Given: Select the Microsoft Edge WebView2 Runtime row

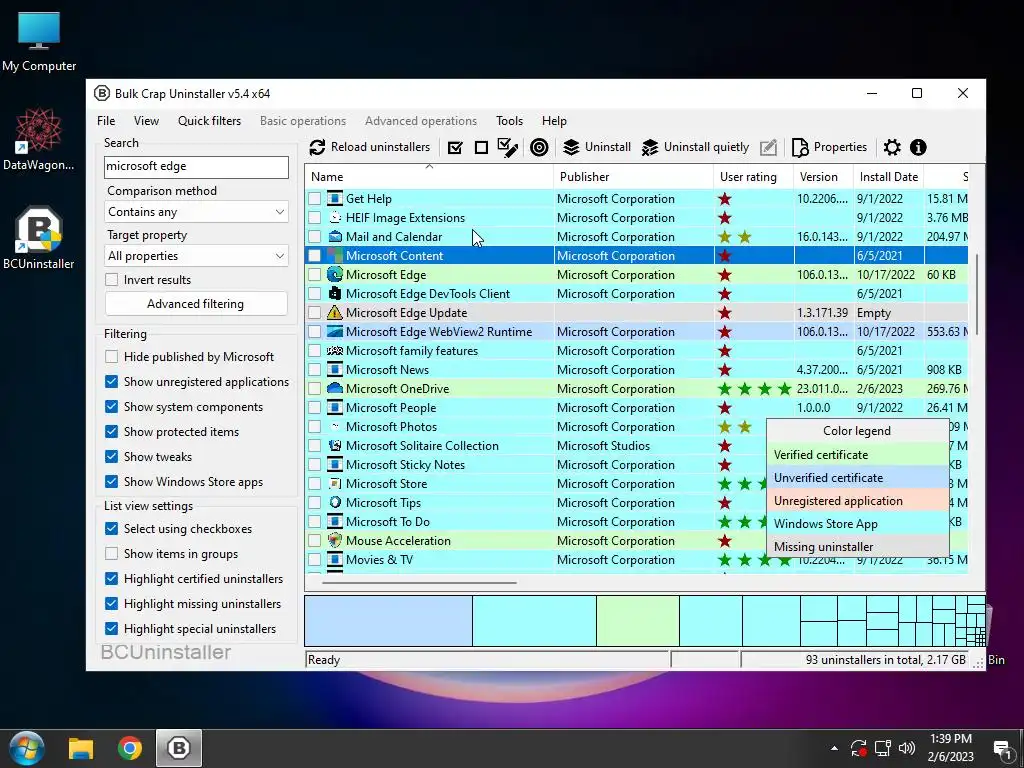Looking at the screenshot, I should tap(637, 332).
